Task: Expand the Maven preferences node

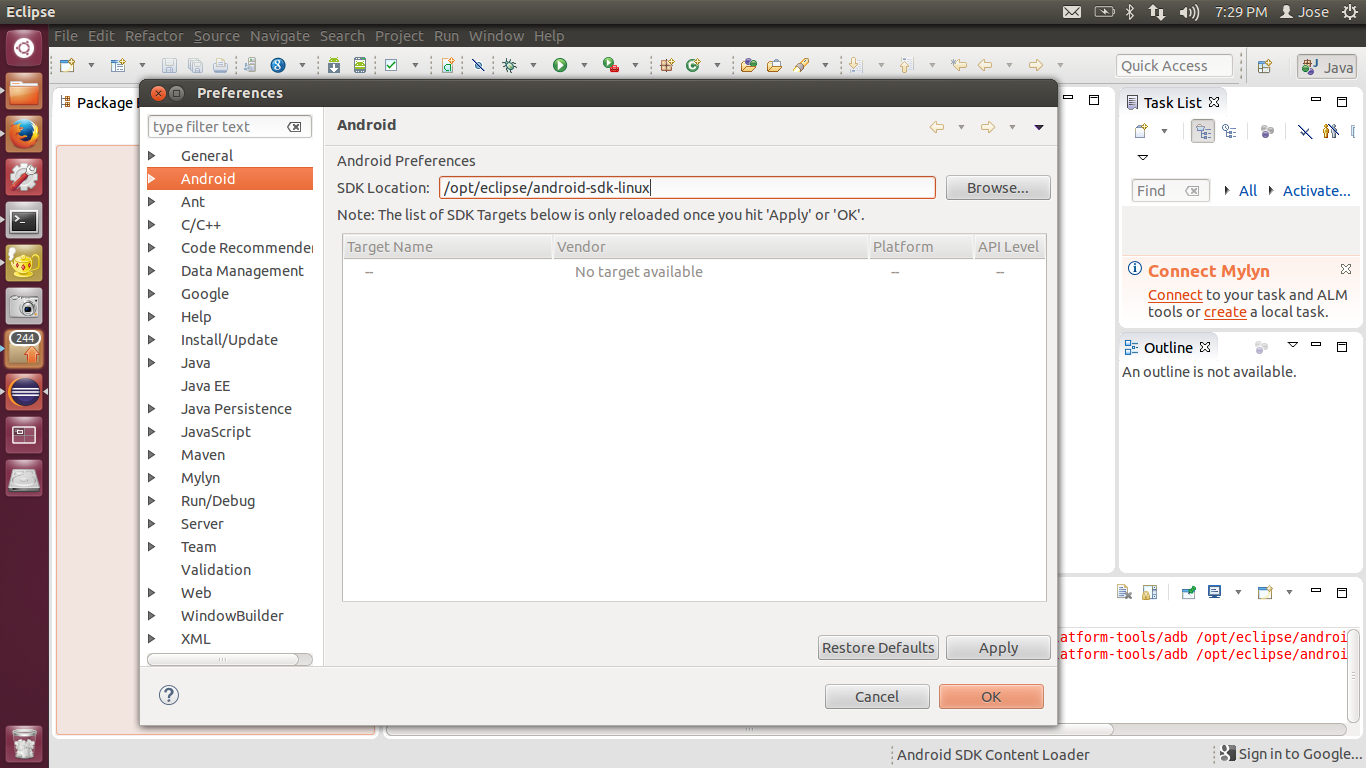Action: 152,455
